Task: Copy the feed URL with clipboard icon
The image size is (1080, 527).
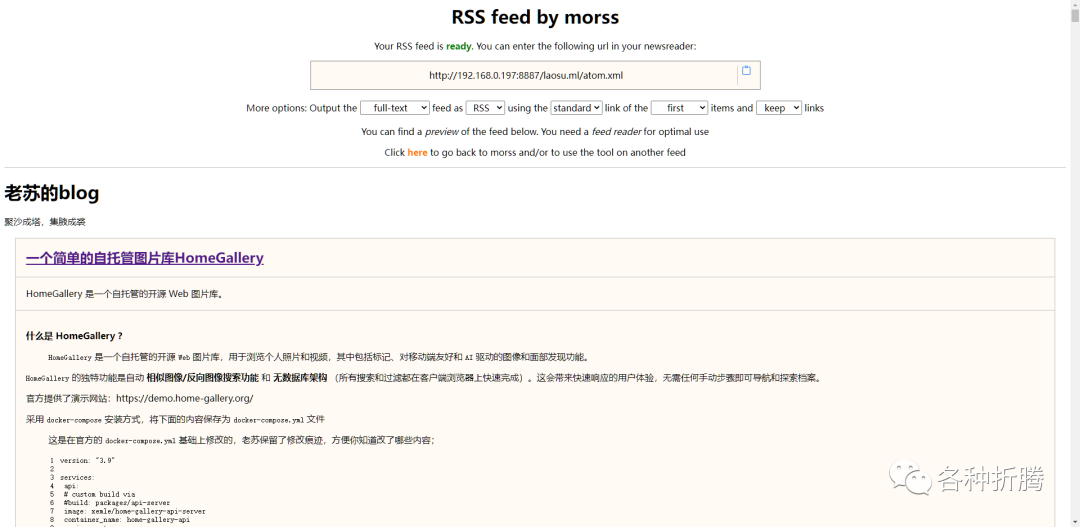Action: point(746,70)
